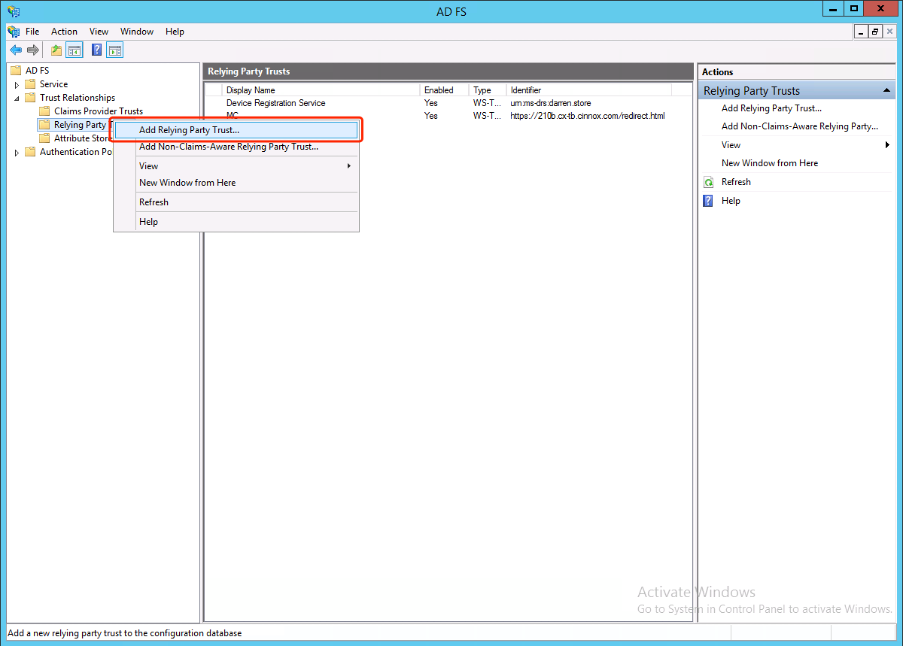
Task: Sort by Type column header
Action: pos(487,90)
